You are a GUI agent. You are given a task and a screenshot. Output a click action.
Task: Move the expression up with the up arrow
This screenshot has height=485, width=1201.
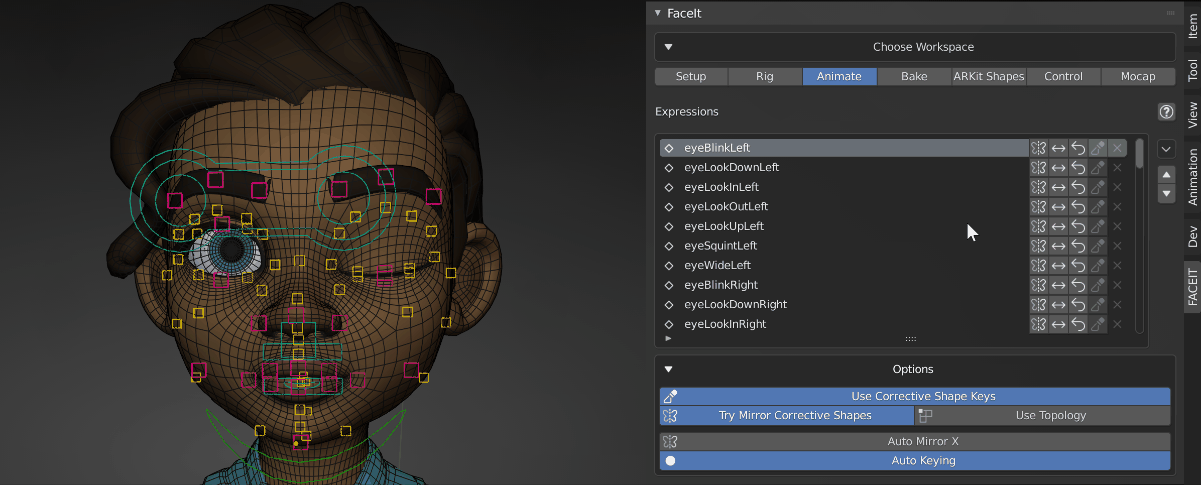tap(1165, 174)
